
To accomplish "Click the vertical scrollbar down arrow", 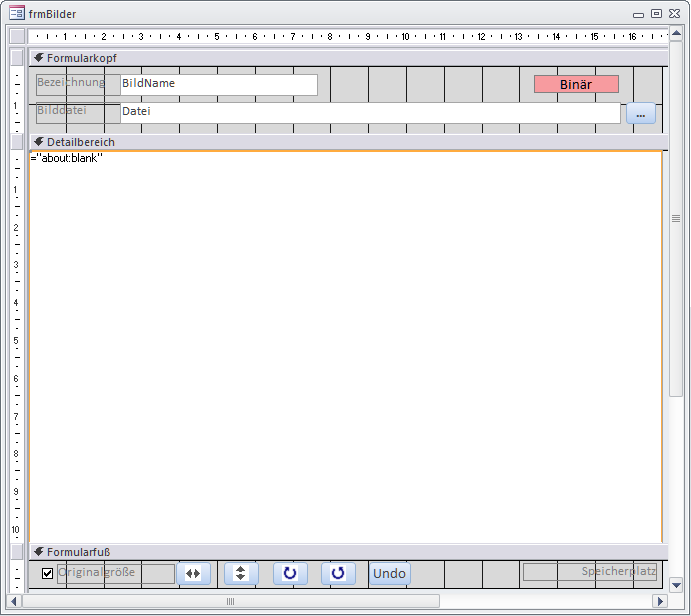I will tap(676, 585).
